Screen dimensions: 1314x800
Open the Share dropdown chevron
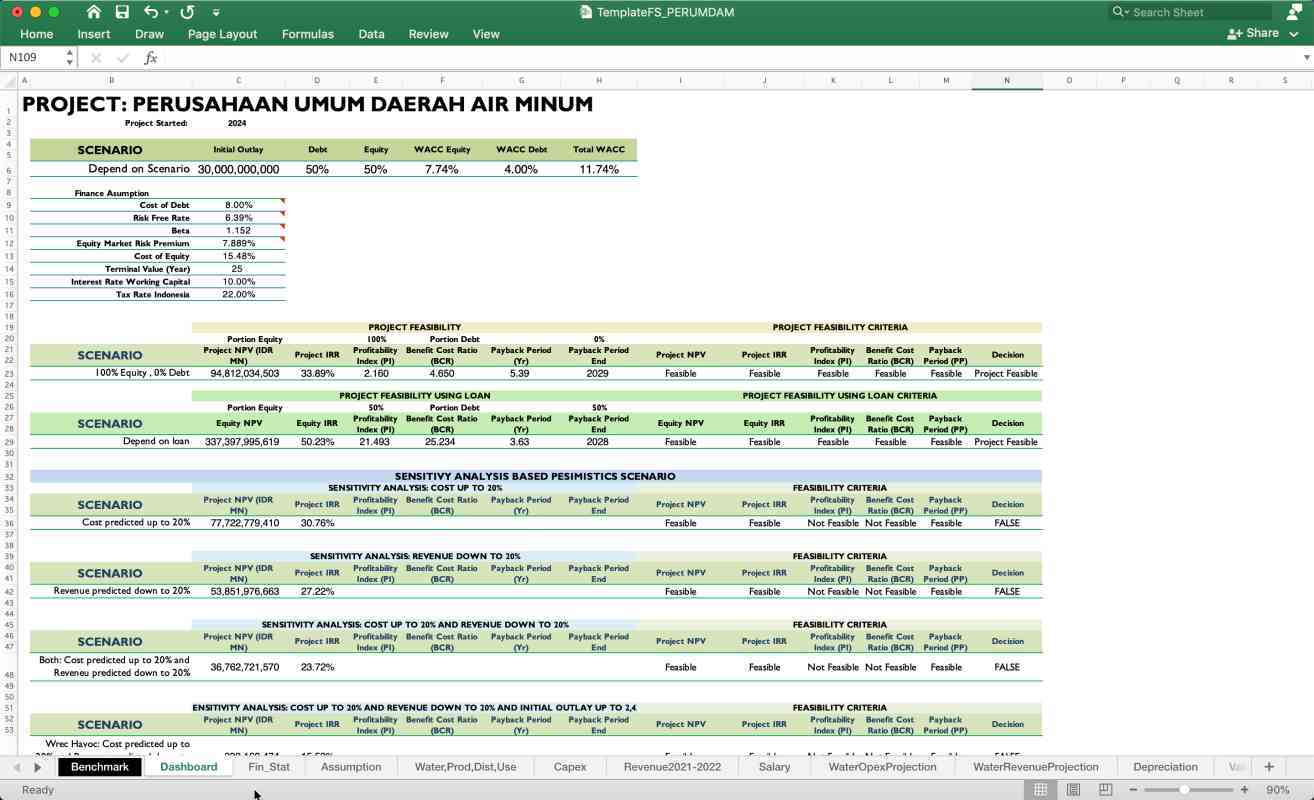(1293, 33)
